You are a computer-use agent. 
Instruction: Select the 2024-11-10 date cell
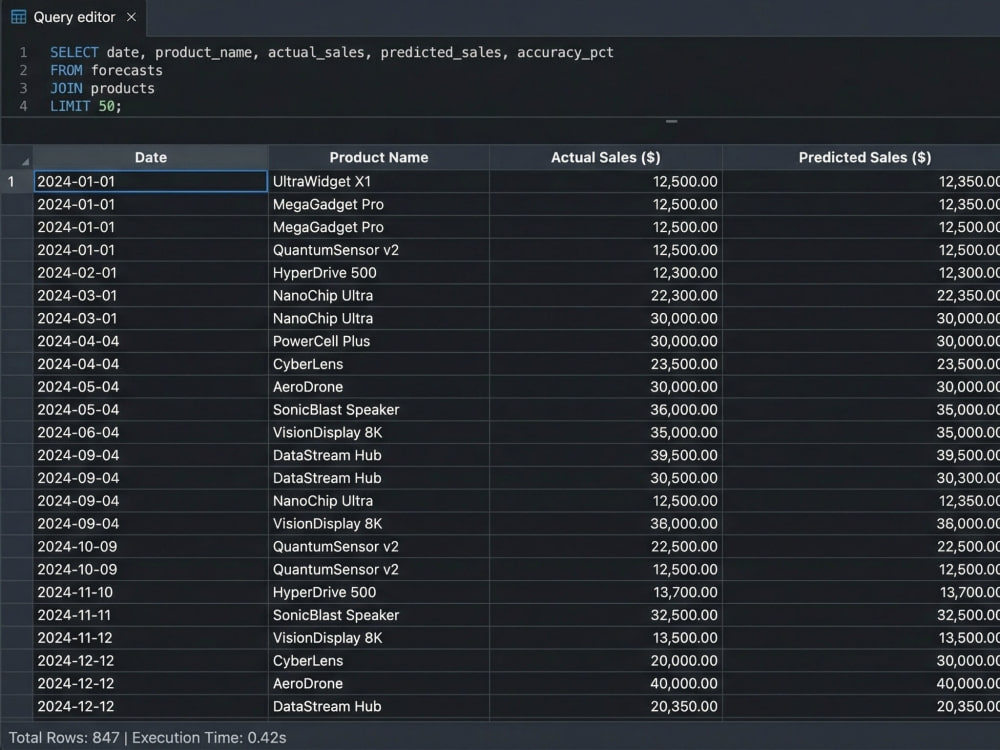(151, 592)
